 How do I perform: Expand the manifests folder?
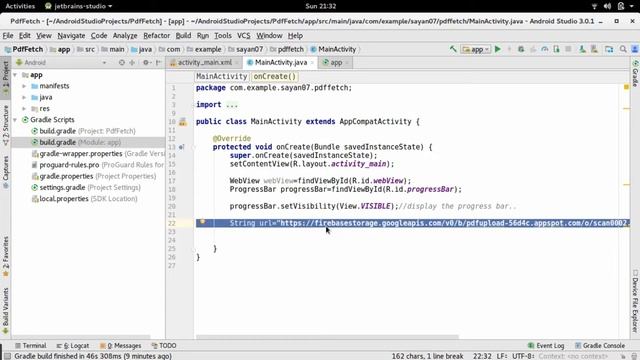click(24, 86)
